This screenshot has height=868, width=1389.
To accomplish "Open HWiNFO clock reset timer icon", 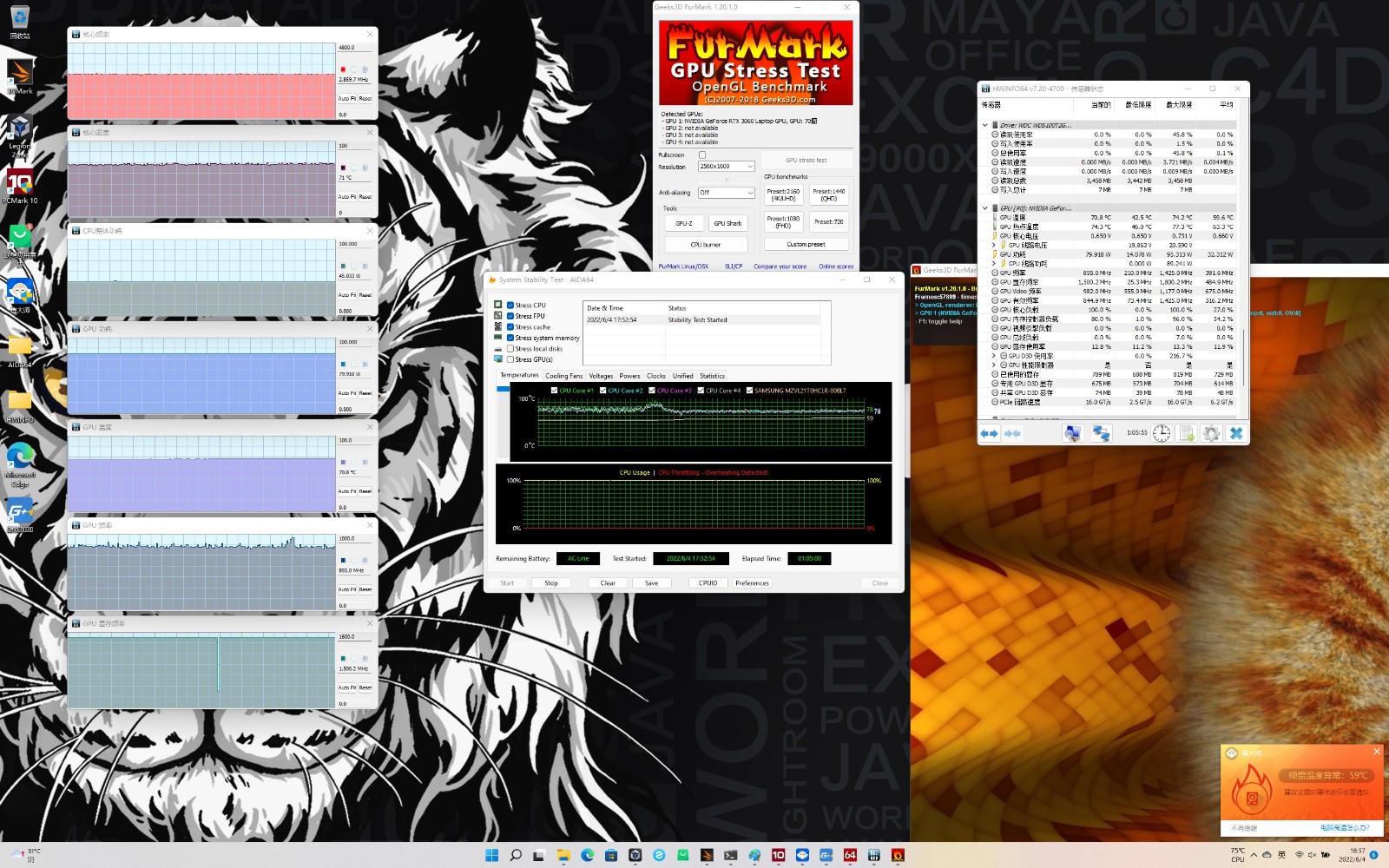I will click(x=1162, y=433).
